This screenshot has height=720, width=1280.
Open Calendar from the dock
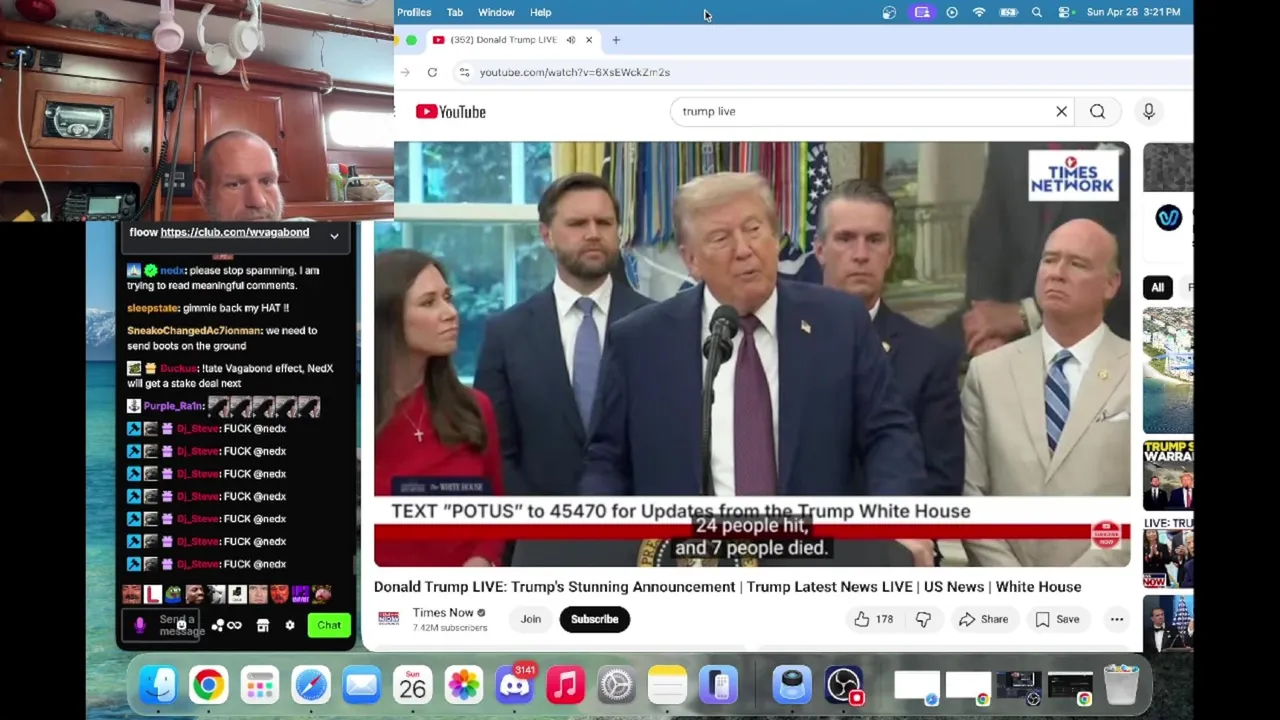click(412, 685)
